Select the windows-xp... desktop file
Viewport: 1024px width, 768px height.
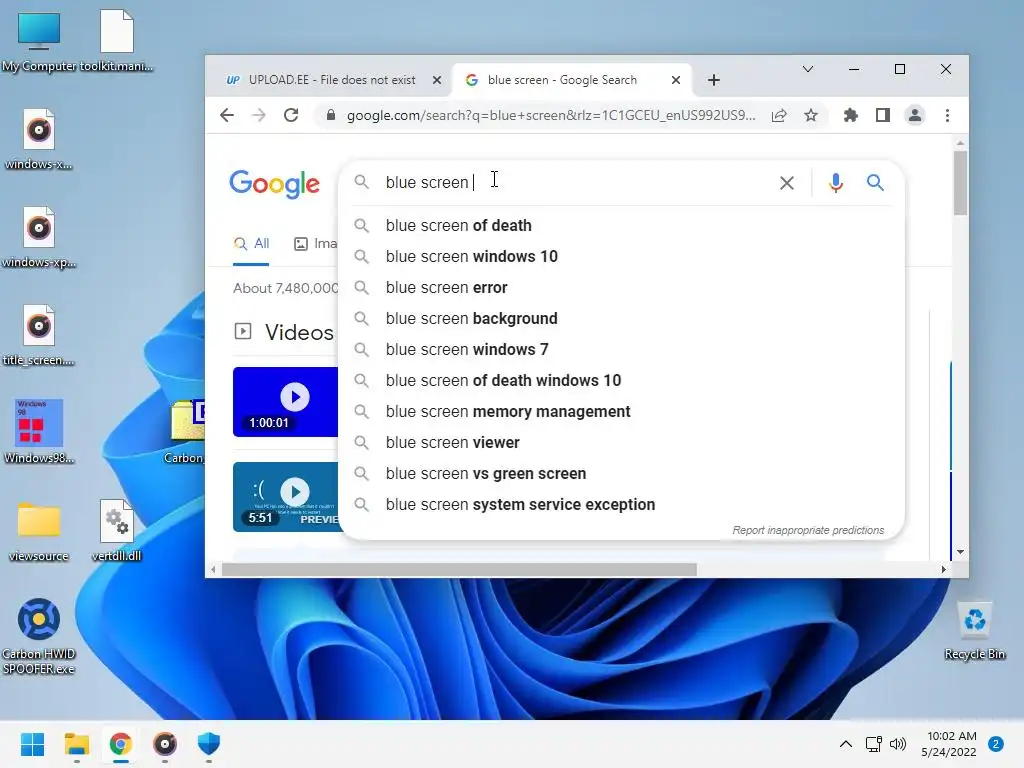[39, 238]
